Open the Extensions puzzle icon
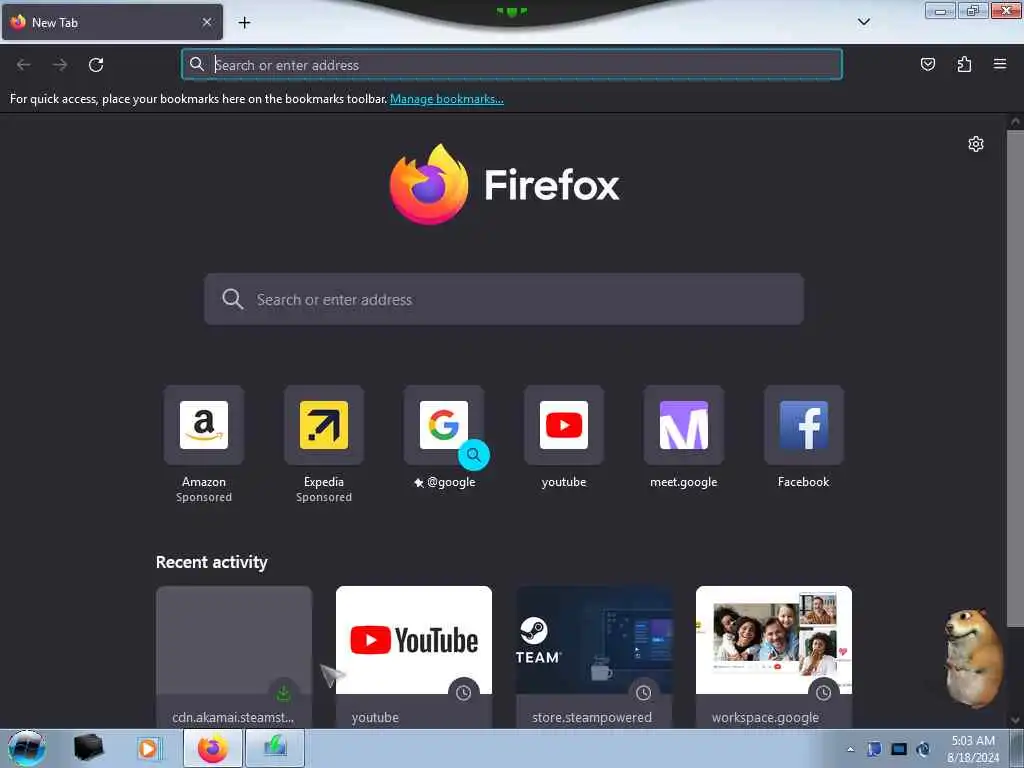1024x768 pixels. [x=964, y=64]
